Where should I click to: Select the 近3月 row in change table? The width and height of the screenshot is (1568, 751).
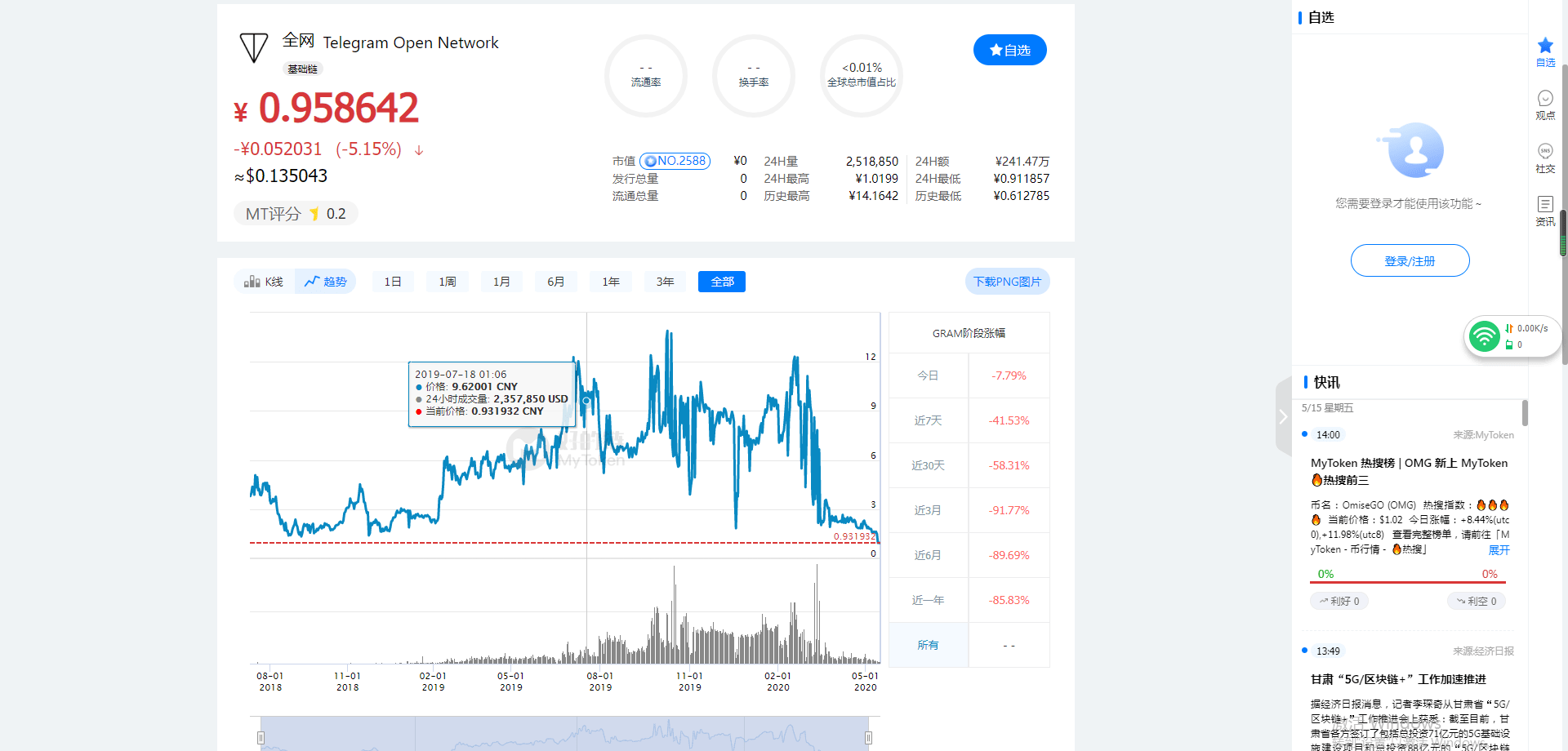(x=969, y=510)
